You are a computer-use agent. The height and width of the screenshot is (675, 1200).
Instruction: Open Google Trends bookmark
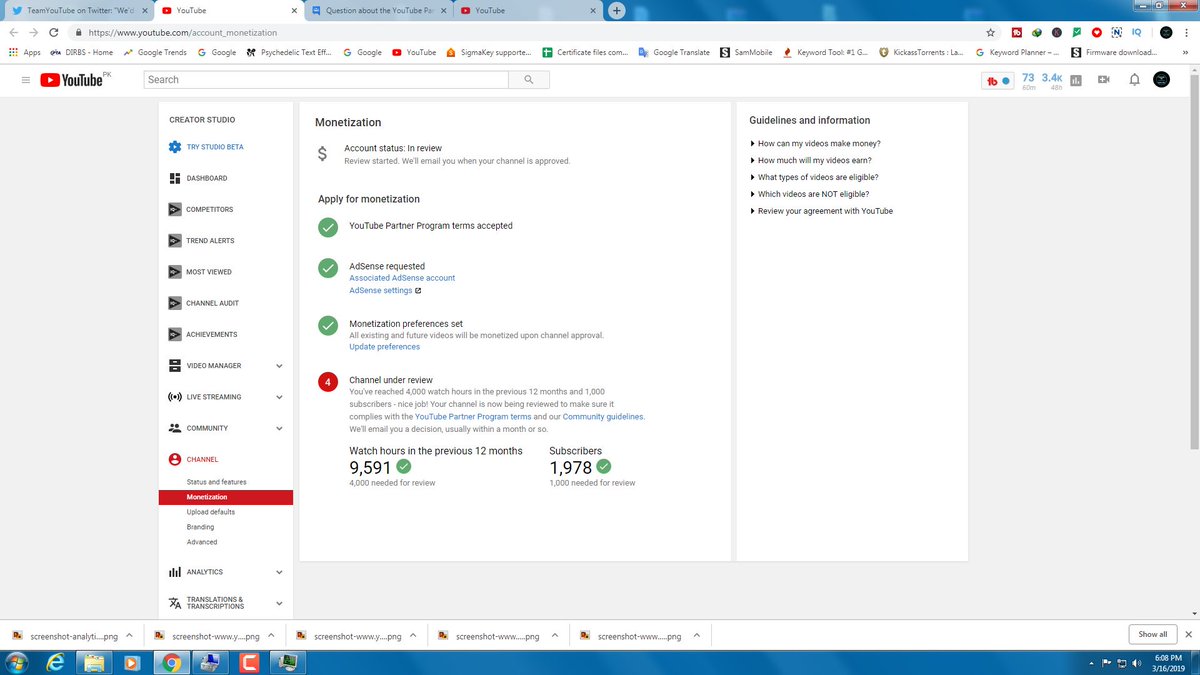pos(154,52)
